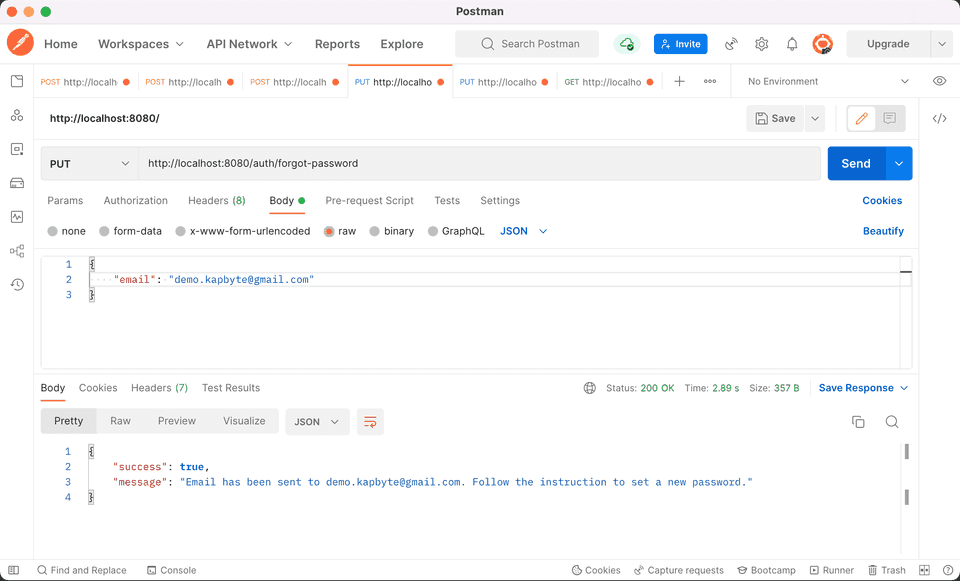Open the Monitors panel icon

point(16,216)
